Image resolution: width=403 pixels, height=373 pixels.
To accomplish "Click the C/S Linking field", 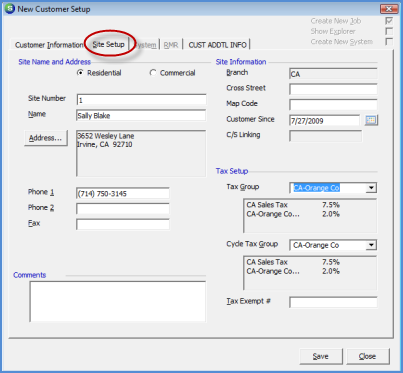I will tap(325, 136).
